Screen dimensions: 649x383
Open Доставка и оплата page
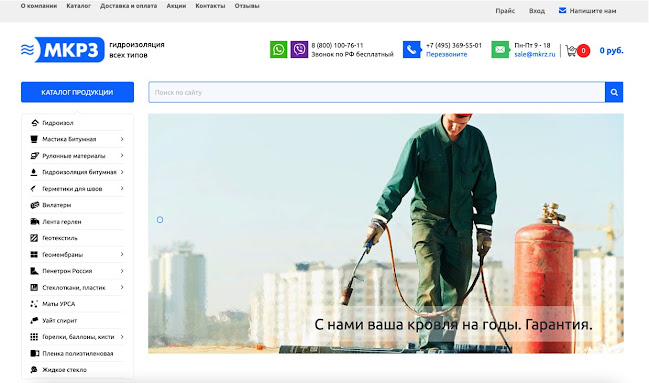[x=129, y=6]
